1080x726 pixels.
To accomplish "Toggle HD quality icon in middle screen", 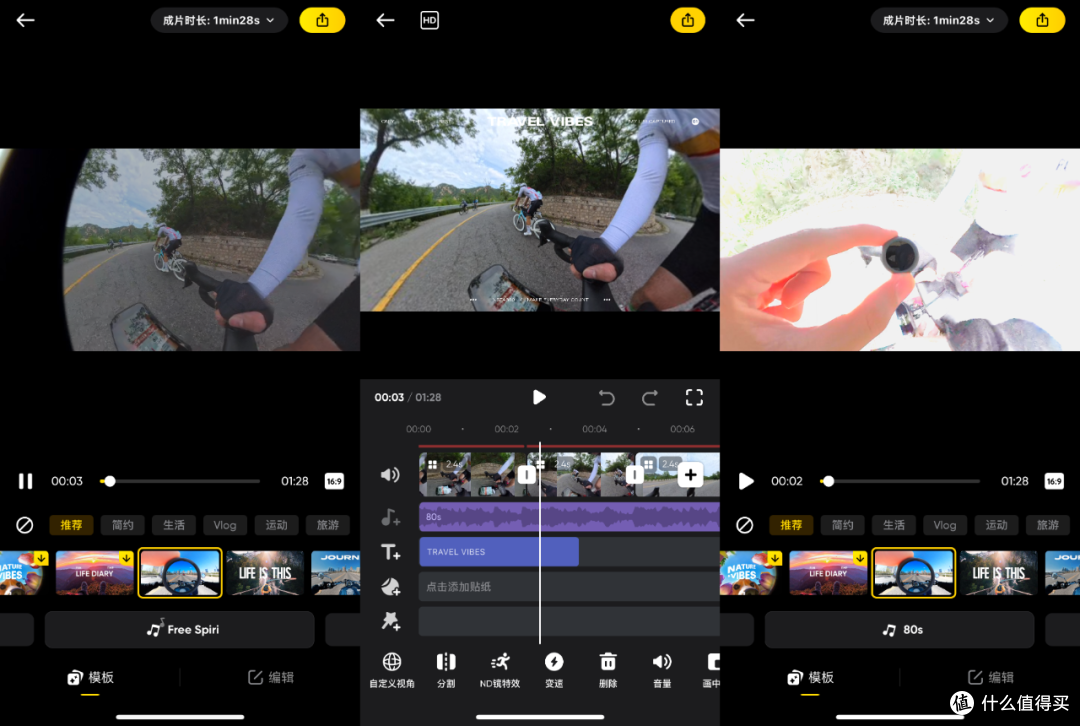I will click(x=429, y=21).
